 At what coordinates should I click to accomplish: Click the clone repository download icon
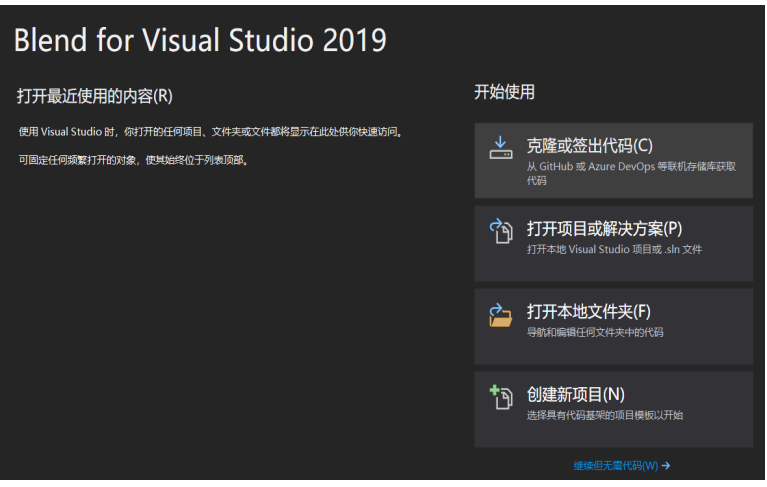[501, 149]
